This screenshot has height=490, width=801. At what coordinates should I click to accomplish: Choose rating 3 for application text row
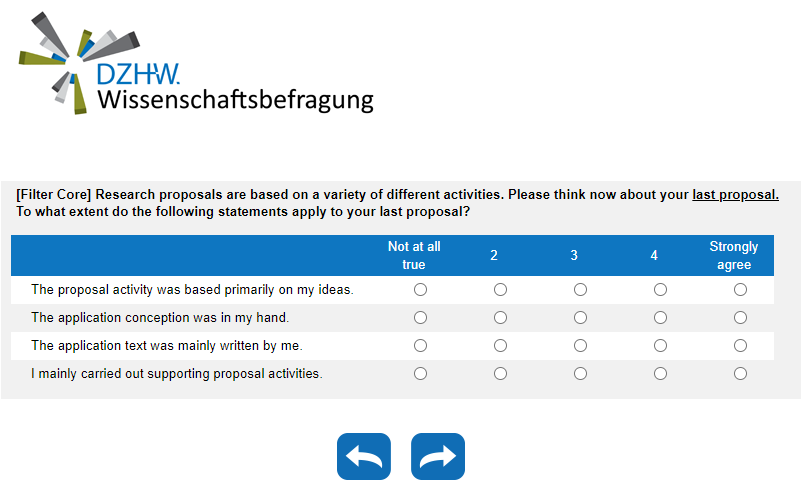tap(580, 346)
